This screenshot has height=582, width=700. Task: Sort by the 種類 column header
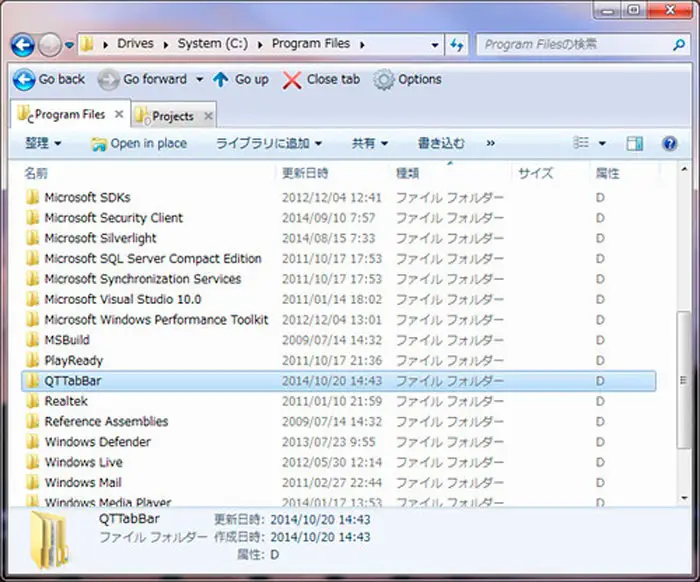point(408,173)
